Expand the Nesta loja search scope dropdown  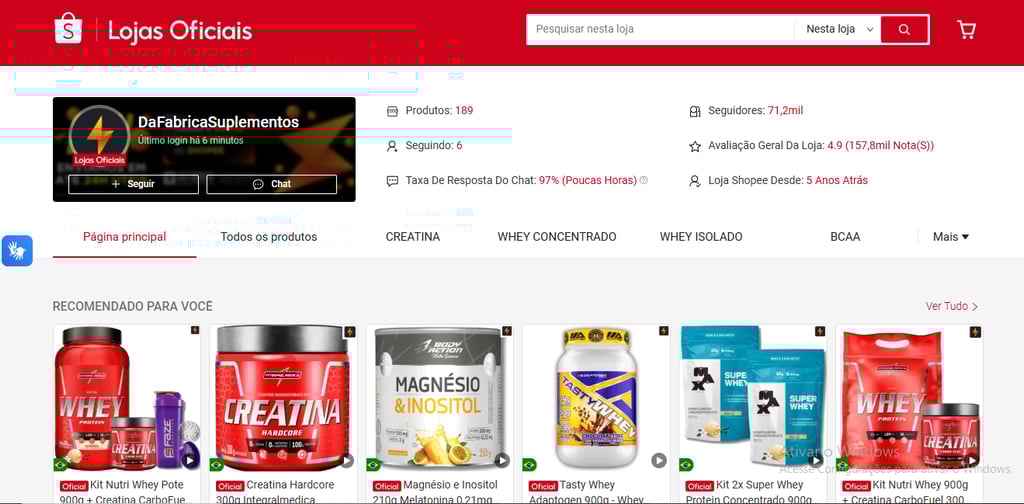838,29
